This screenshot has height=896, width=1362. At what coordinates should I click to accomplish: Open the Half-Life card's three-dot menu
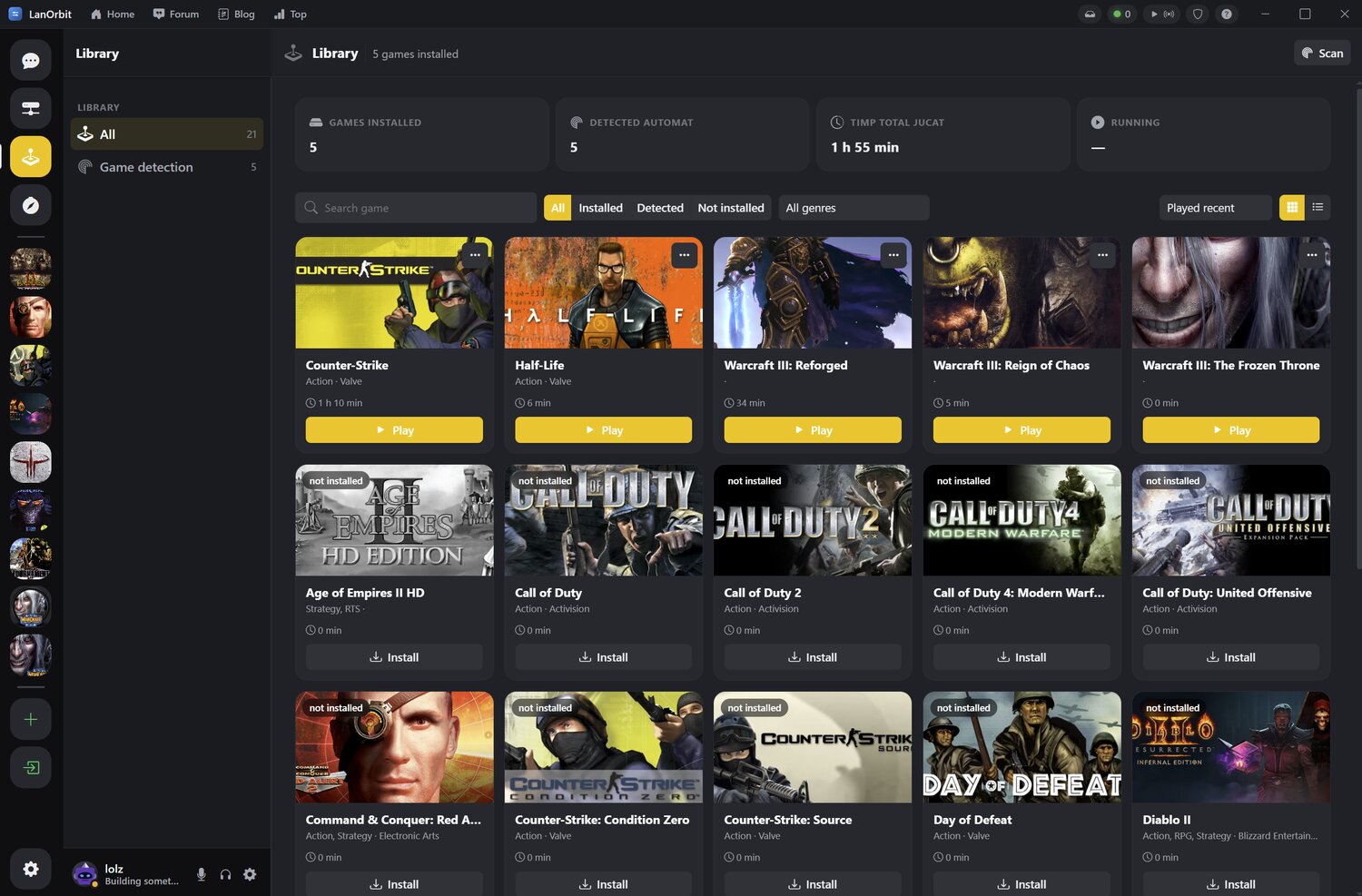(x=684, y=255)
